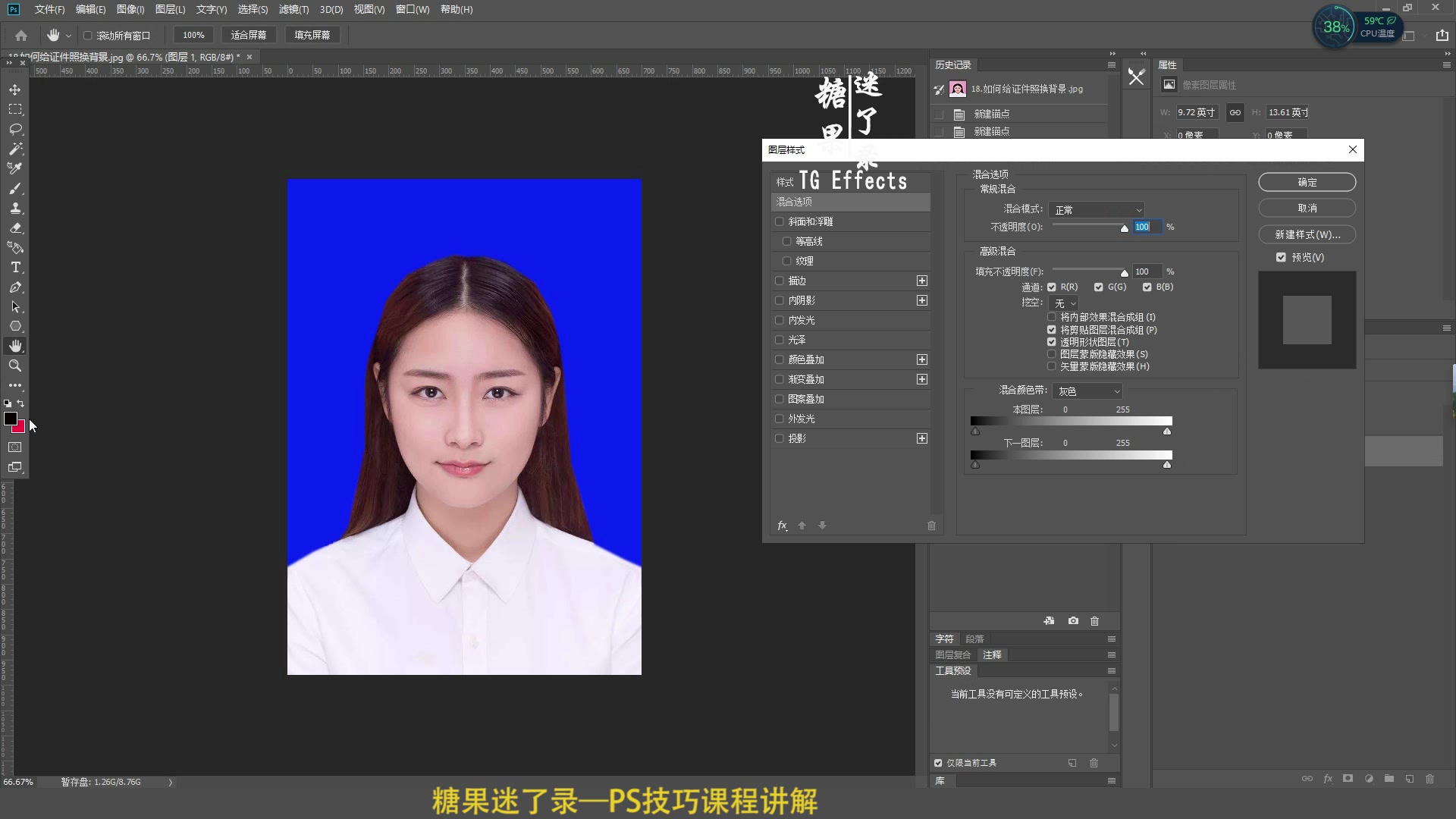The width and height of the screenshot is (1456, 819).
Task: Select the Eraser tool
Action: point(15,227)
